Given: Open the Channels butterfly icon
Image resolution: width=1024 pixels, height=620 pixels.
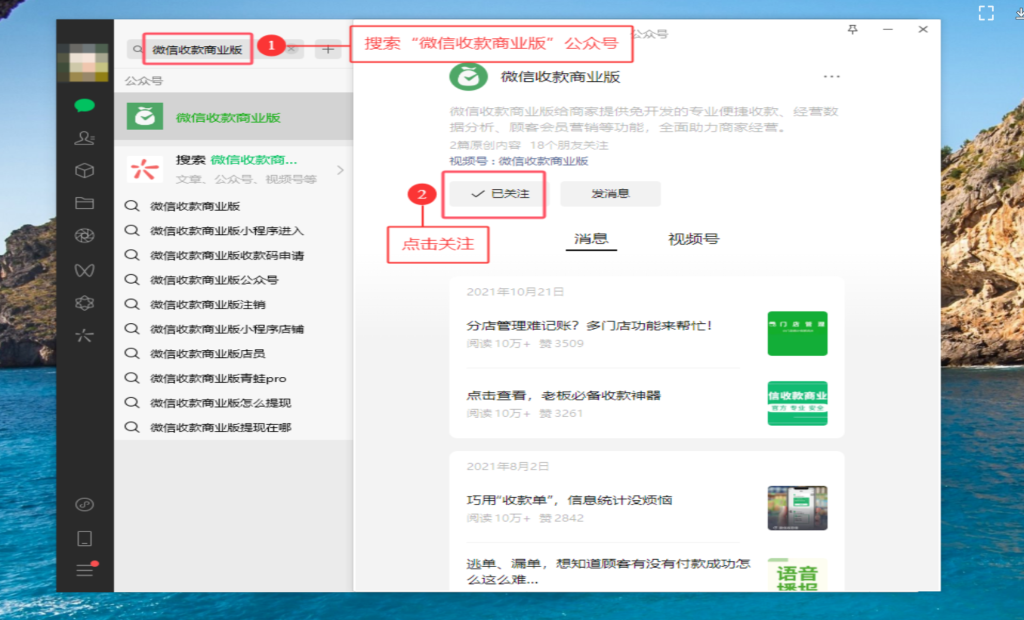Looking at the screenshot, I should [x=84, y=270].
